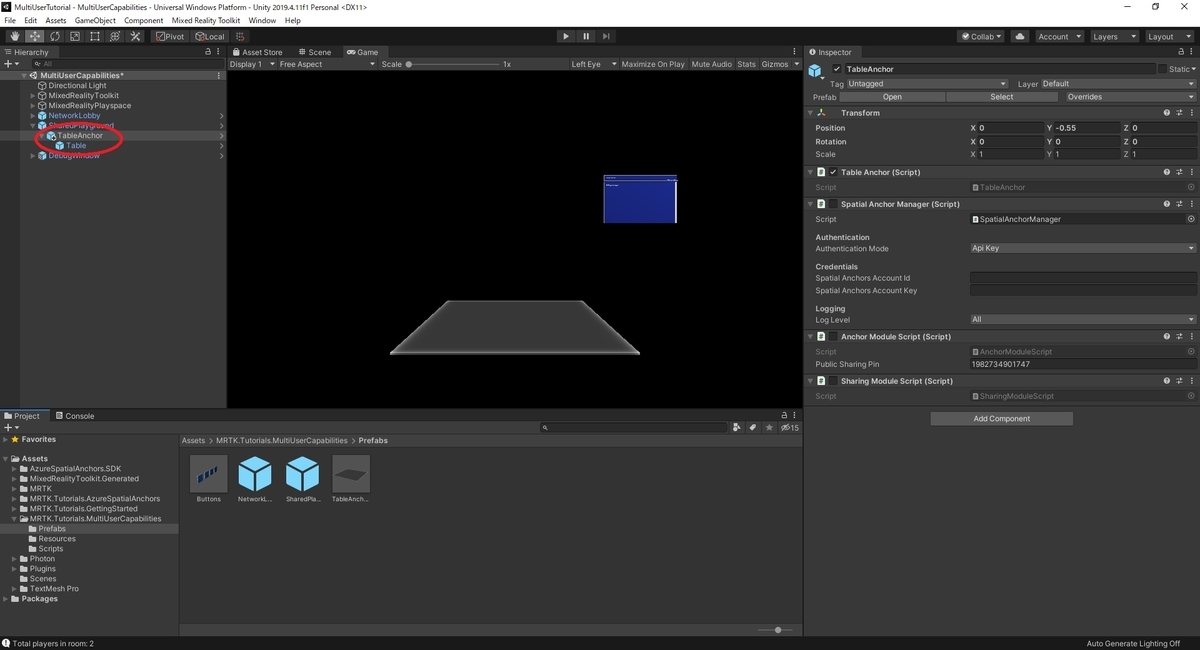The image size is (1200, 650).
Task: Click the Public Sharing Pin field
Action: tap(1083, 364)
